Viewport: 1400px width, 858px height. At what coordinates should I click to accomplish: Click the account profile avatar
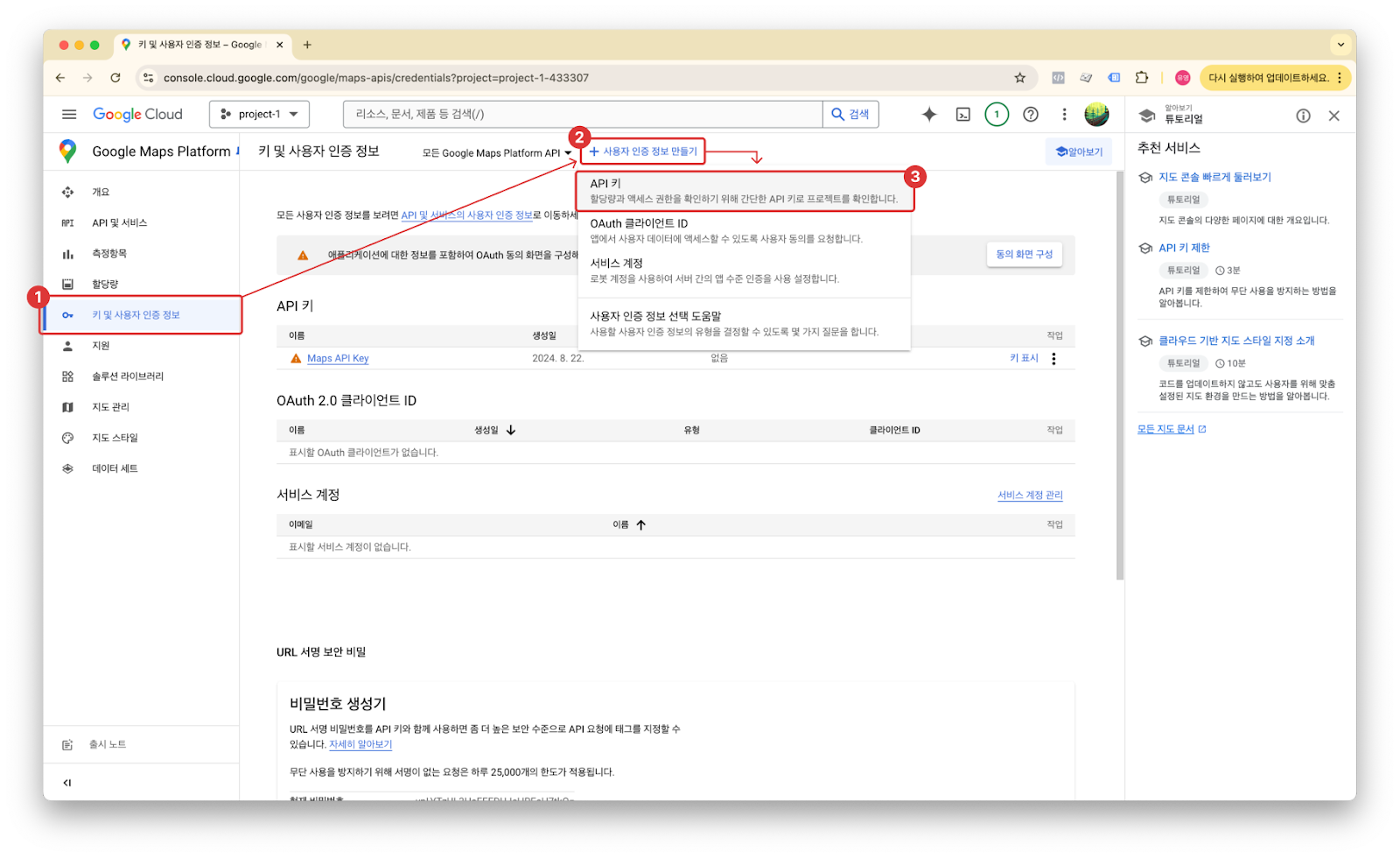point(1096,114)
